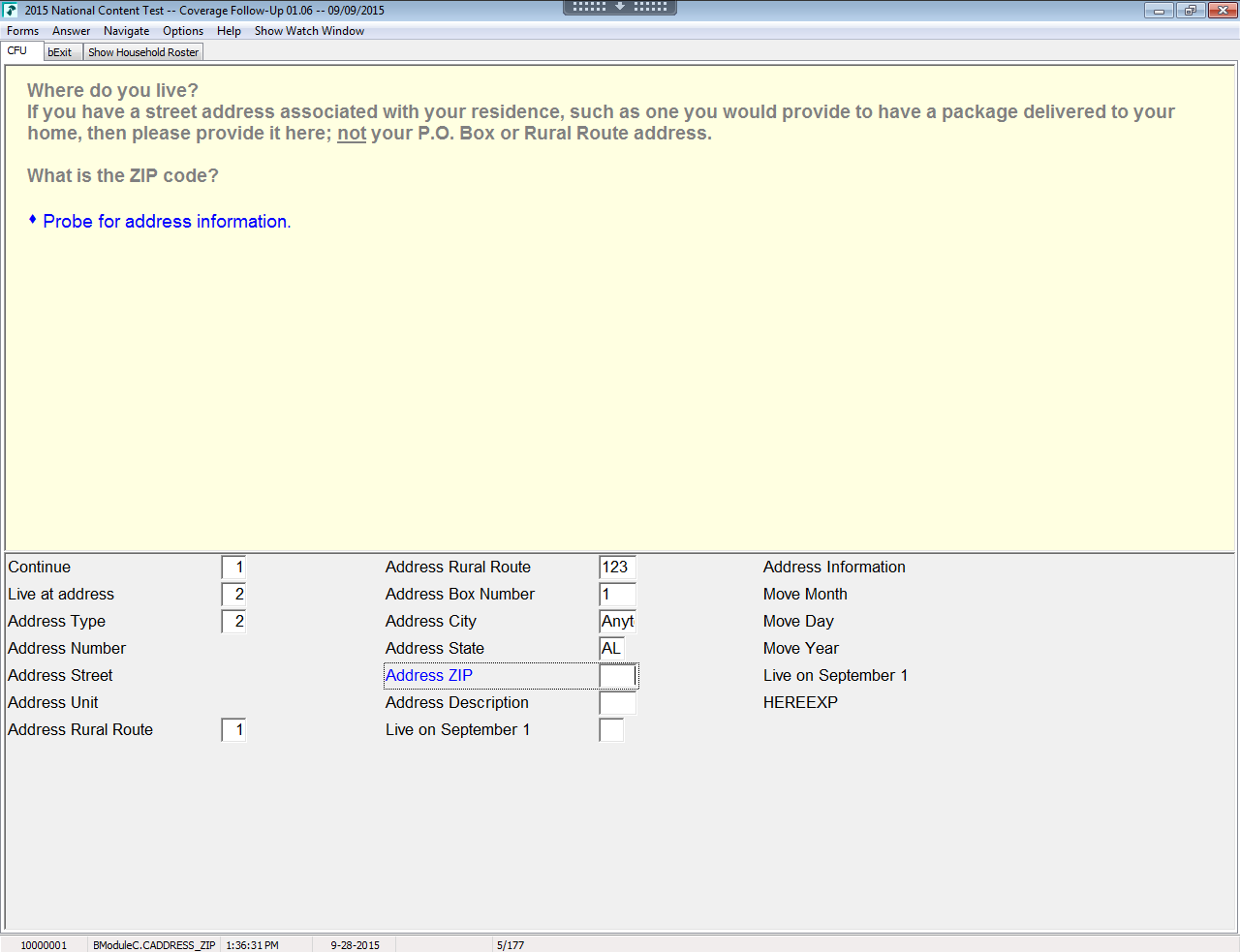Click the Address ZIP input field
The image size is (1240, 952).
pyautogui.click(x=618, y=676)
